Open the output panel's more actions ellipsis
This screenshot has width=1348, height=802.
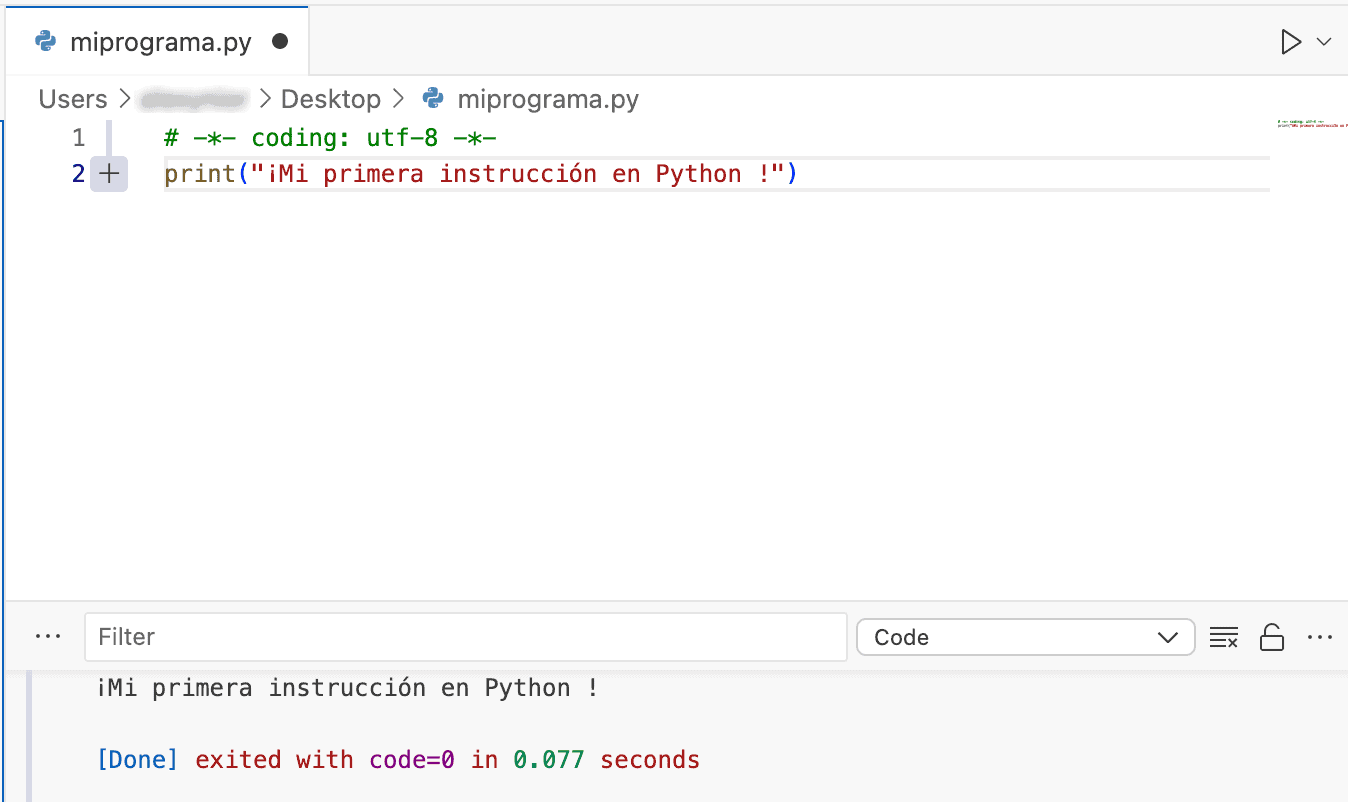[x=1320, y=637]
